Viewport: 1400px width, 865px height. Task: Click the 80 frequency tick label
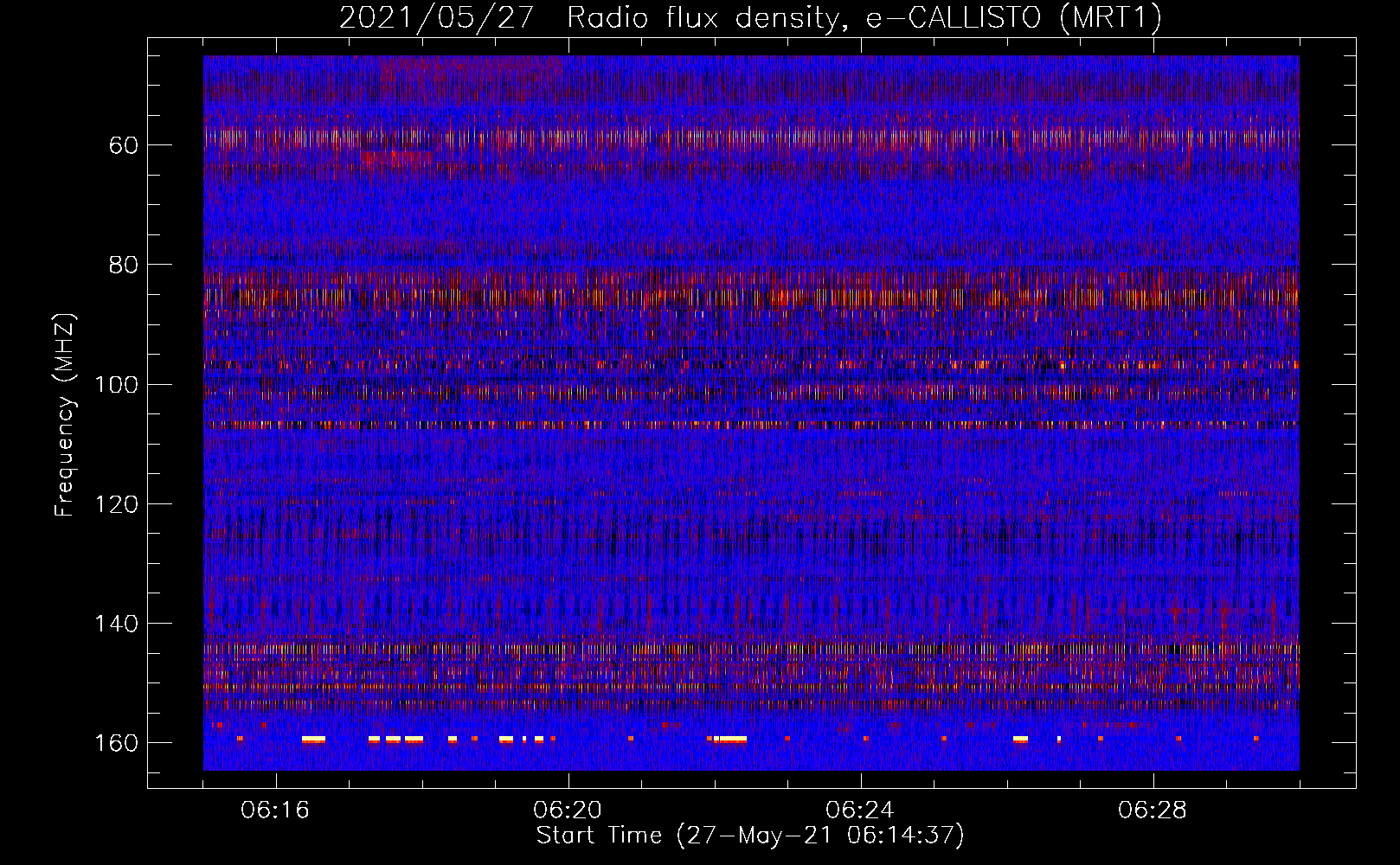[124, 265]
